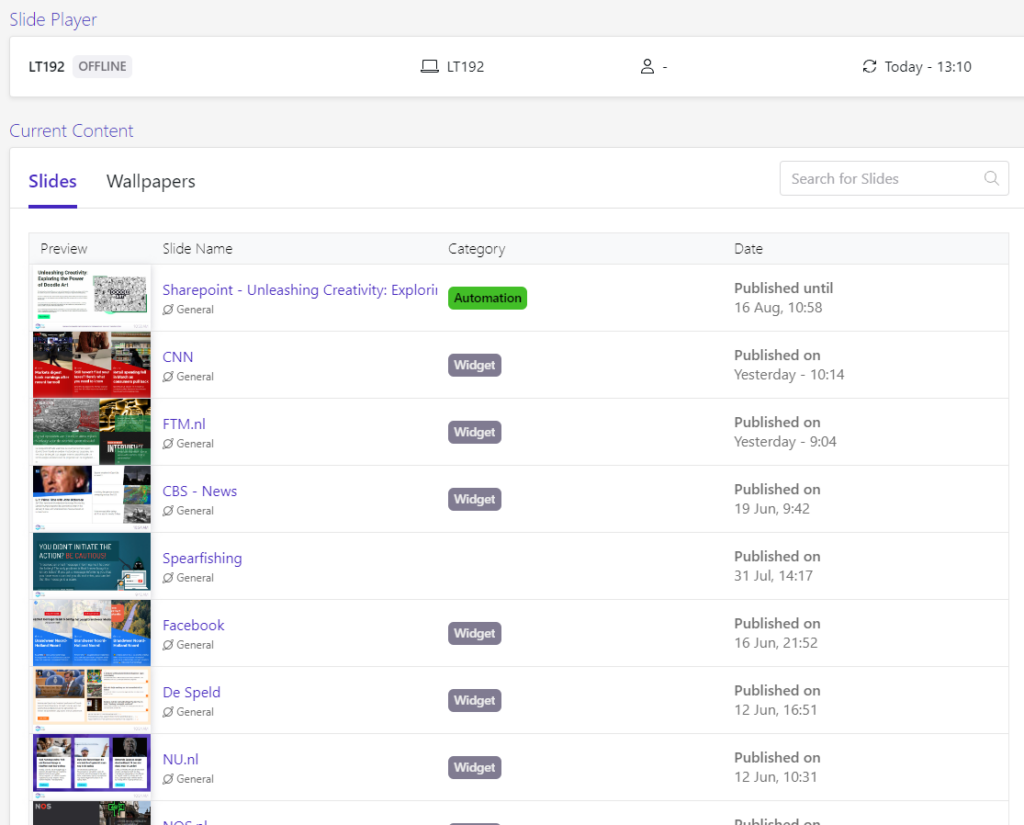Viewport: 1024px width, 825px height.
Task: Click the General tag icon under Facebook
Action: click(x=168, y=645)
